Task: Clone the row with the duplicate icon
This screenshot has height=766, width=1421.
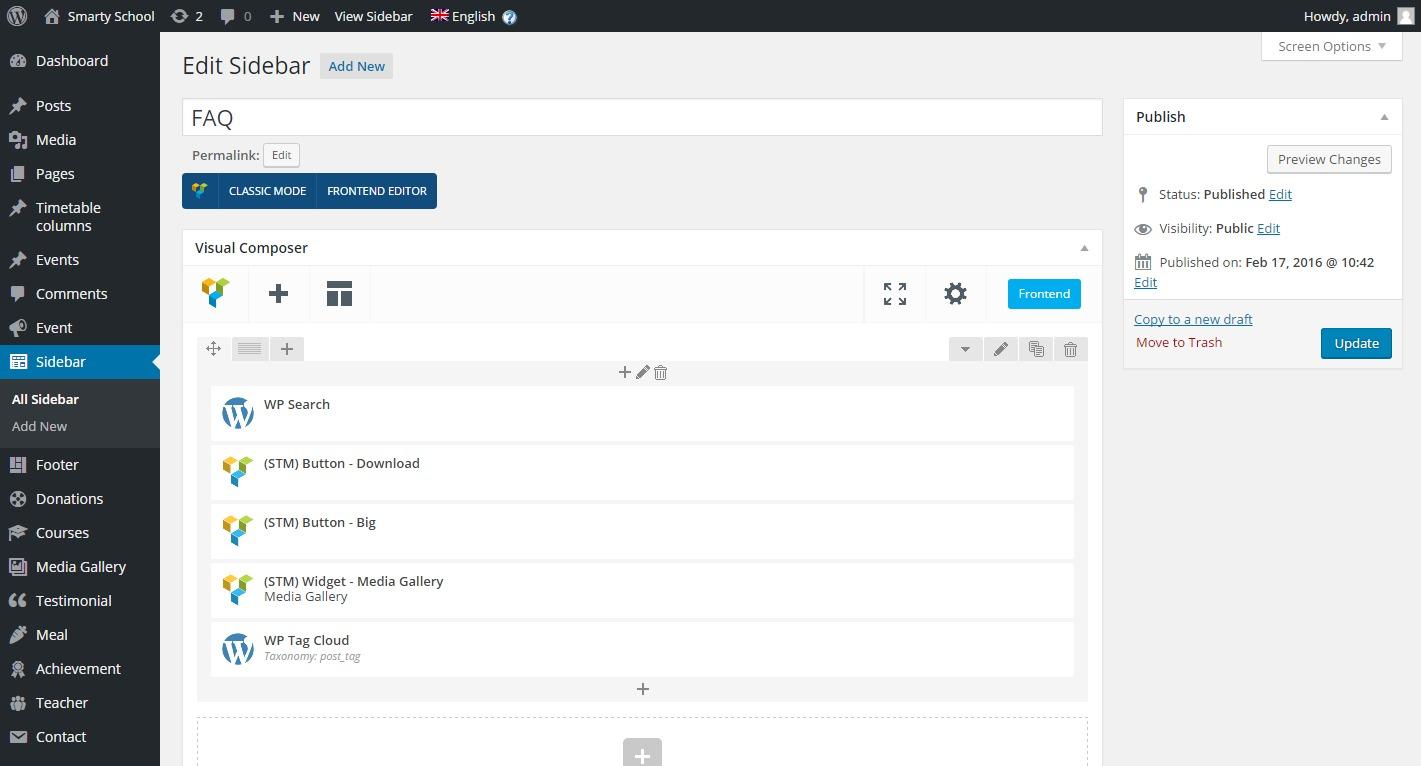Action: click(x=1035, y=349)
